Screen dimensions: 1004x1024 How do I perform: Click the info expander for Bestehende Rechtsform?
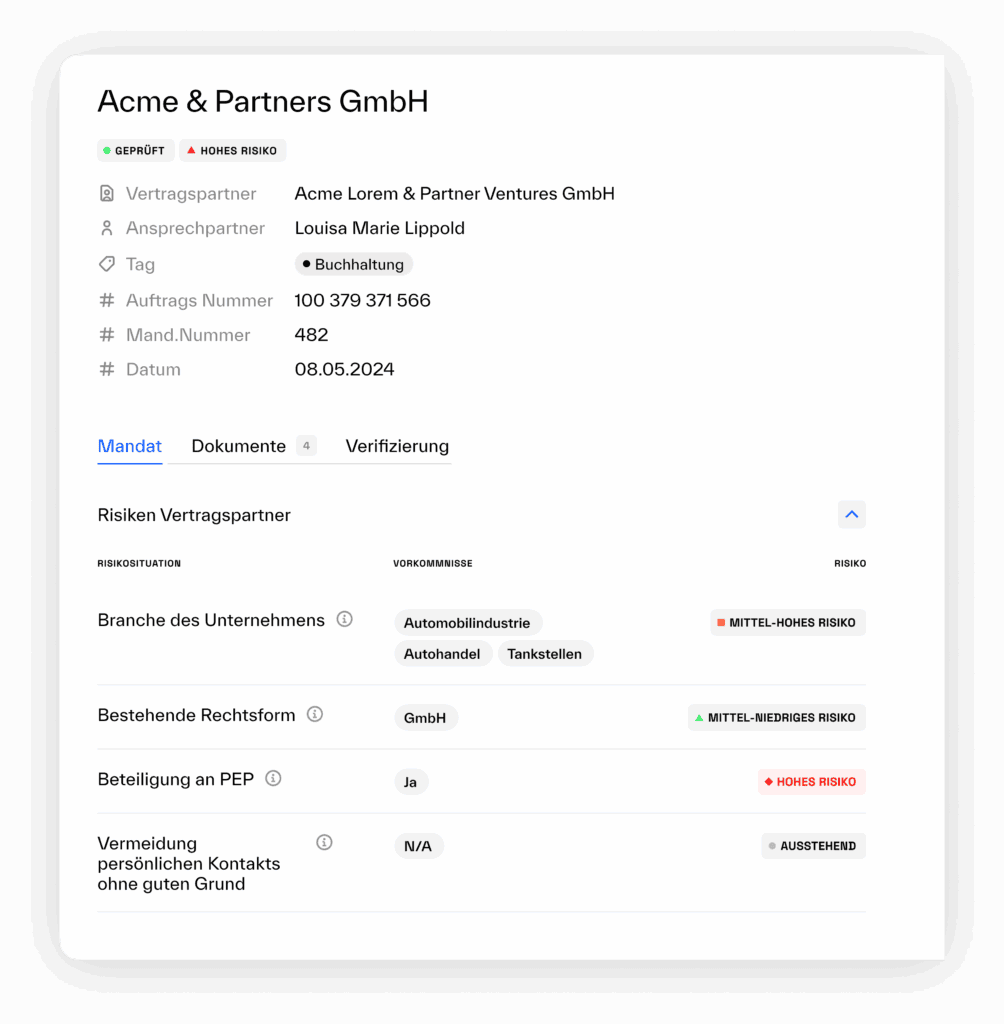[316, 714]
